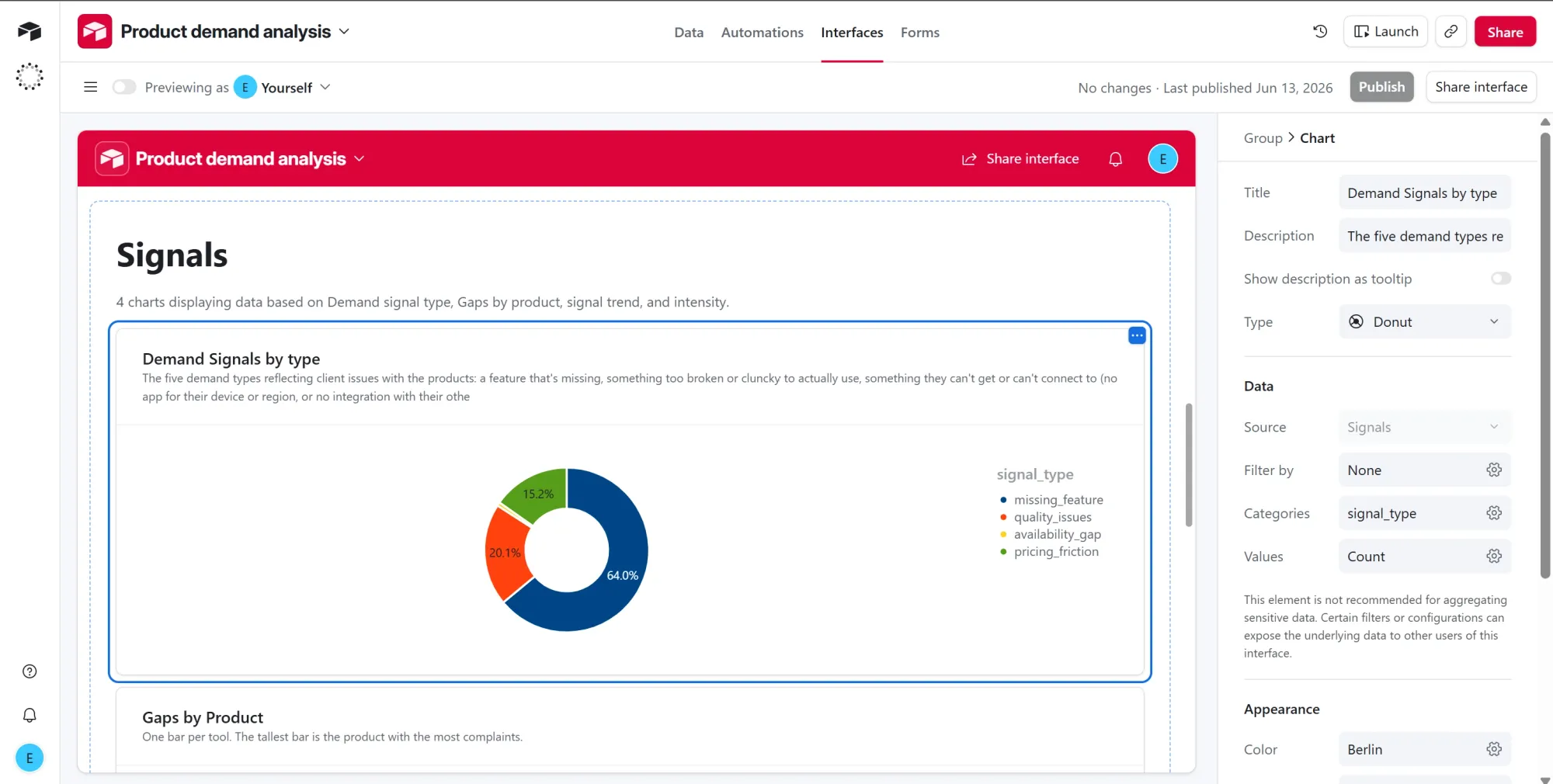Click the Signals page heading
This screenshot has height=784, width=1553.
click(172, 255)
